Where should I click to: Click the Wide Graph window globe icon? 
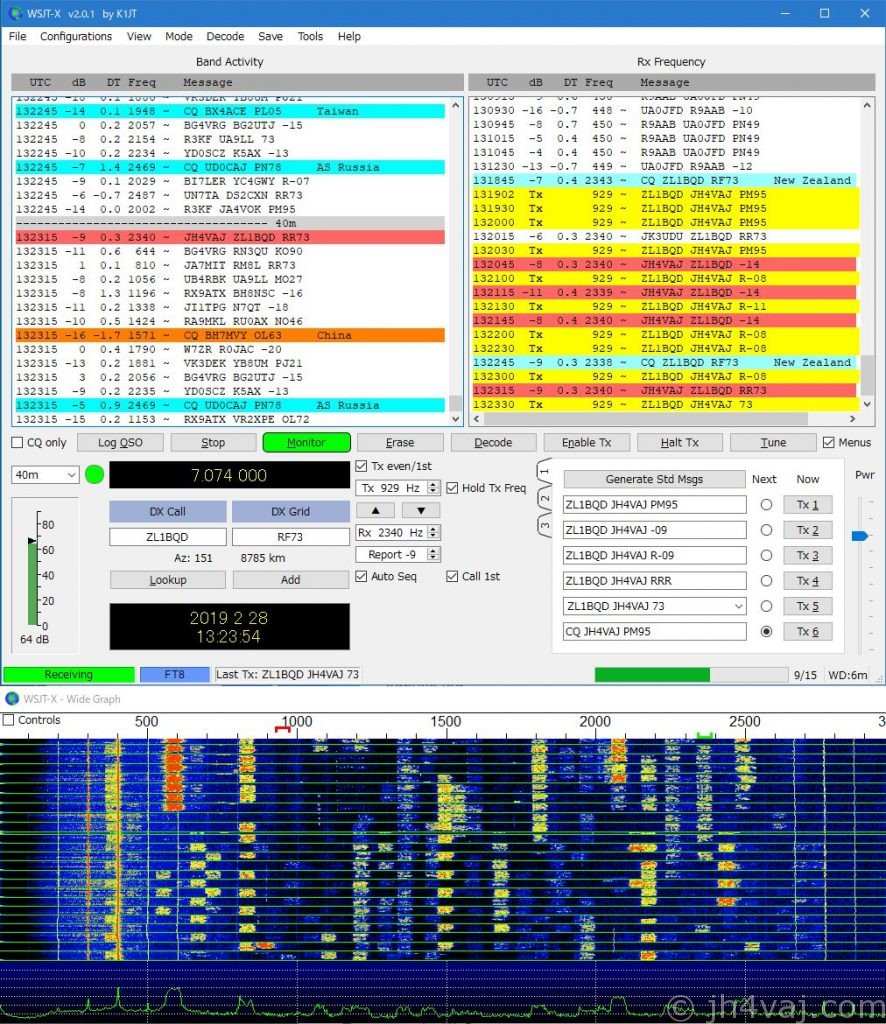pos(12,699)
